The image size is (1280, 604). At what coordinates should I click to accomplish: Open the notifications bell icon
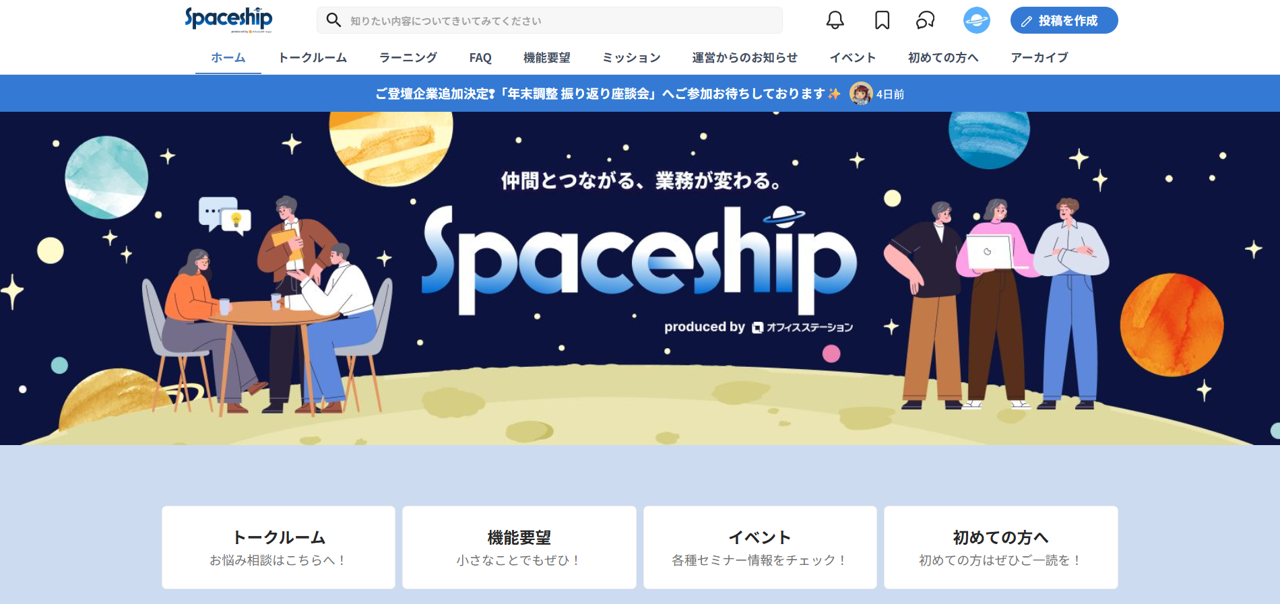pos(835,20)
